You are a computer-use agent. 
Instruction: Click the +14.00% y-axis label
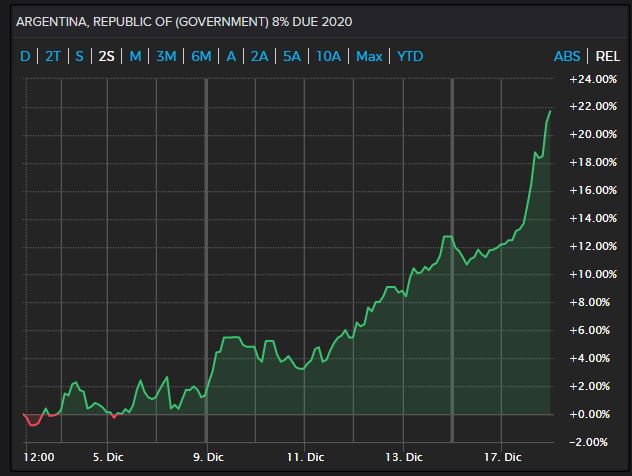[x=593, y=218]
